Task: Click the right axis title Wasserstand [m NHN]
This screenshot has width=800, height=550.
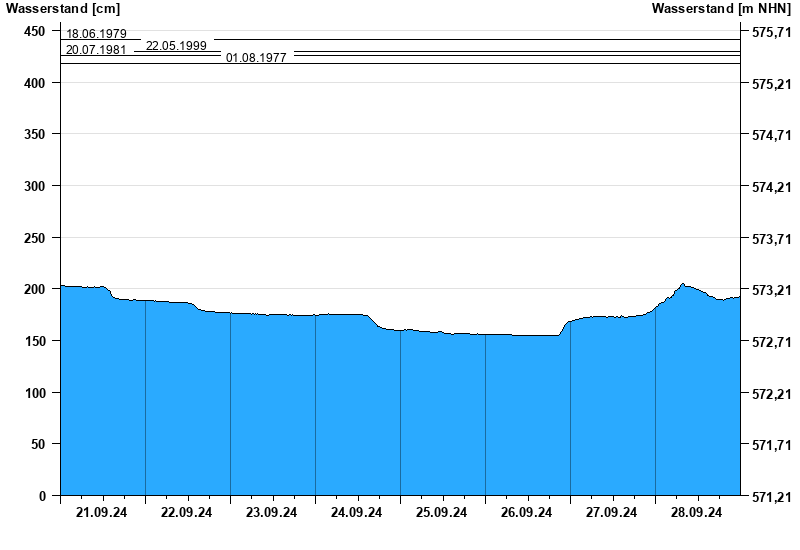Action: (721, 9)
